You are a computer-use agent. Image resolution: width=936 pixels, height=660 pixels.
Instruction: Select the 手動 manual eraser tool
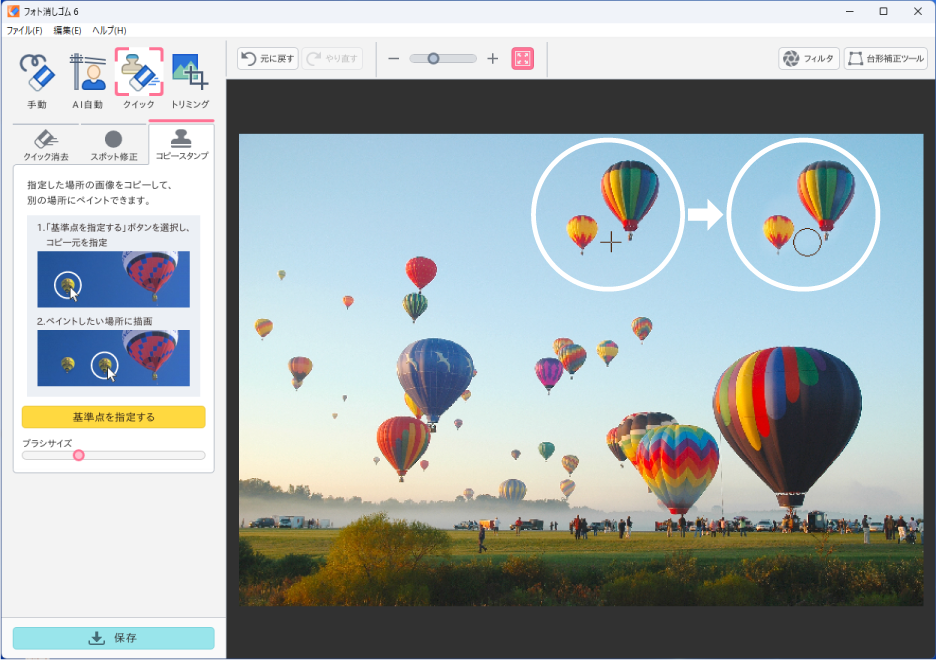pos(37,80)
